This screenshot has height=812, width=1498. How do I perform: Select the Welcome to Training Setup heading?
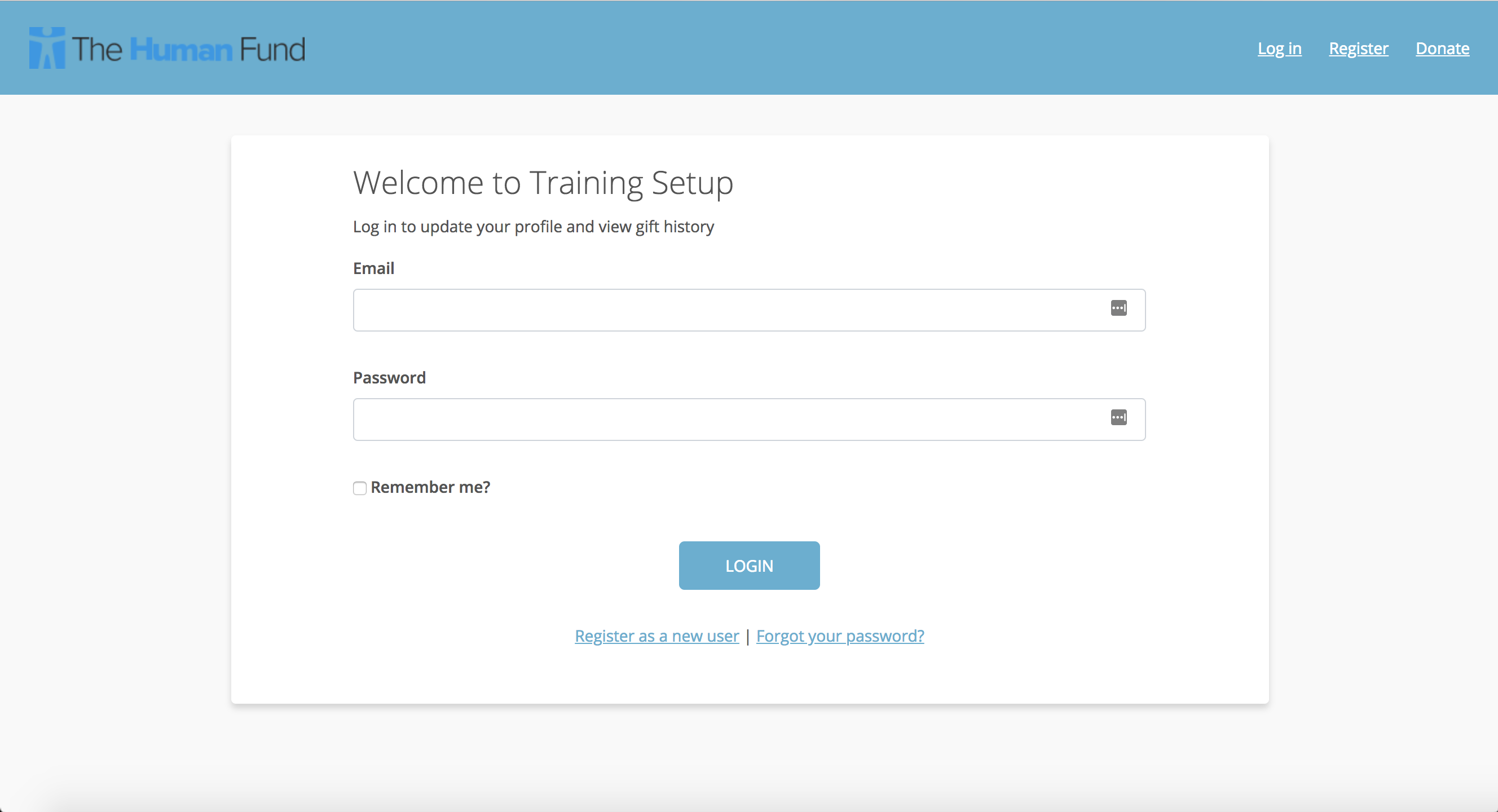pyautogui.click(x=543, y=183)
